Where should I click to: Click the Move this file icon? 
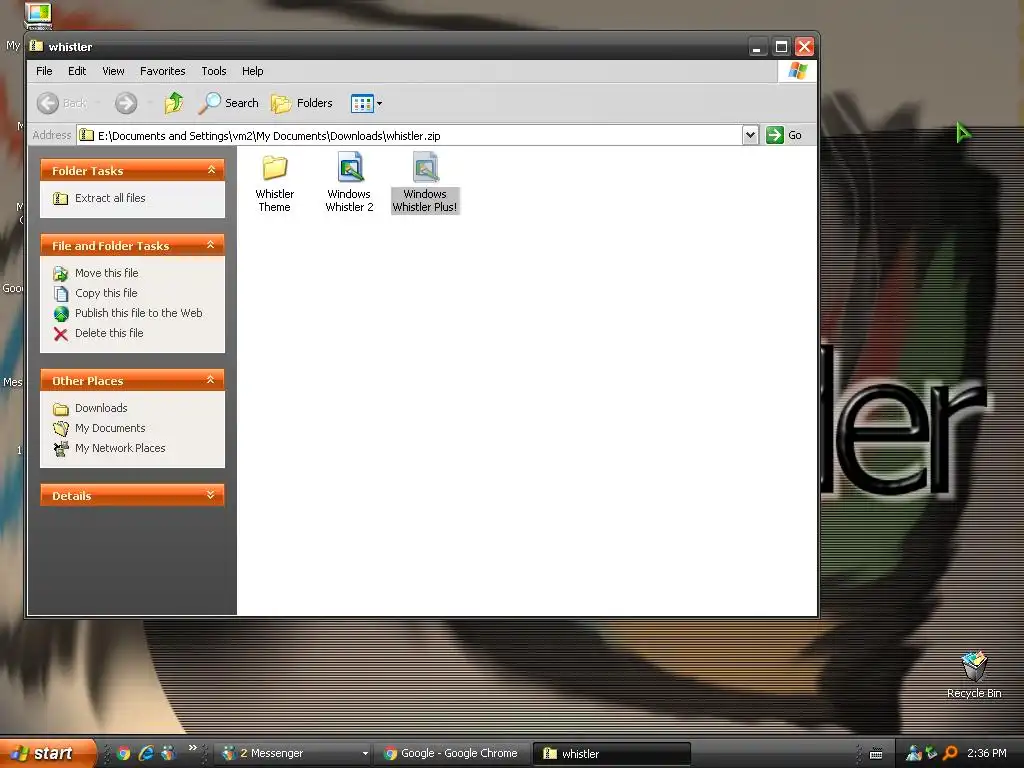[61, 274]
